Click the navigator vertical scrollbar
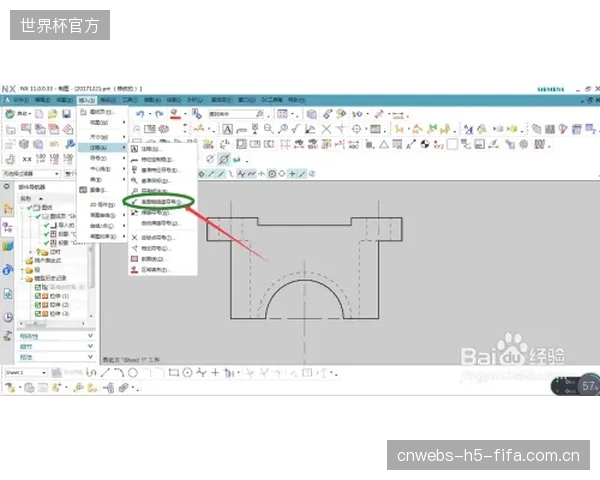Screen dimensions: 600x480 (x=91, y=281)
